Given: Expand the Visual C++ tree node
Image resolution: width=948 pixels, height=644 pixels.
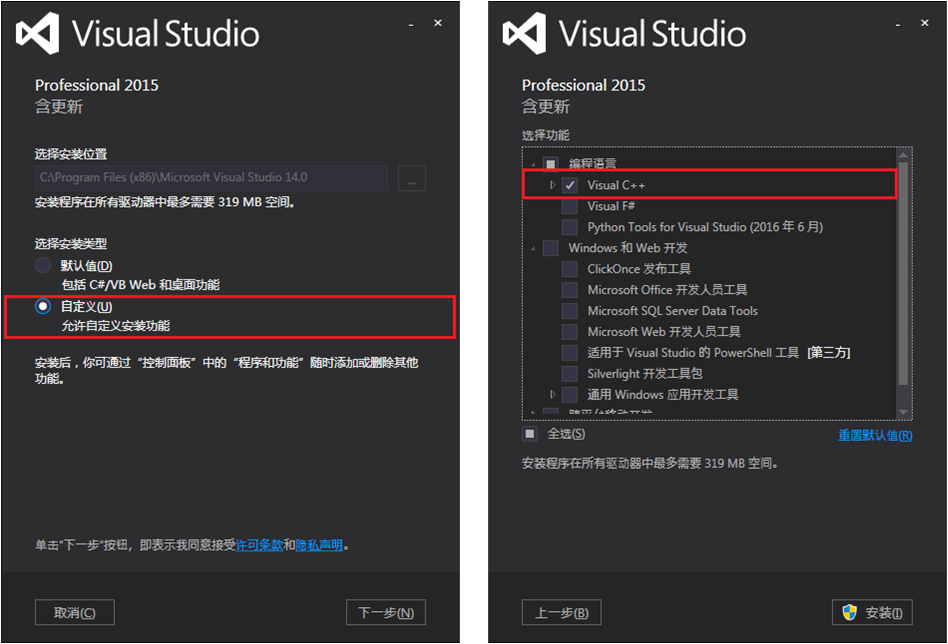Looking at the screenshot, I should (x=552, y=185).
